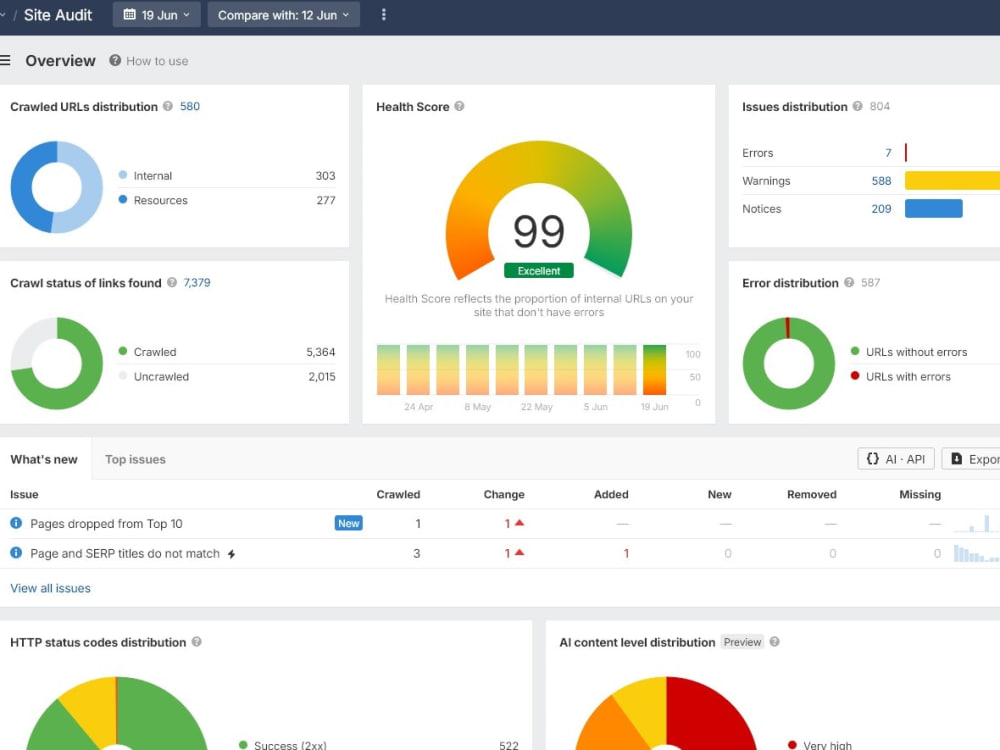1000x750 pixels.
Task: Click the 7,379 links found count
Action: coord(197,283)
